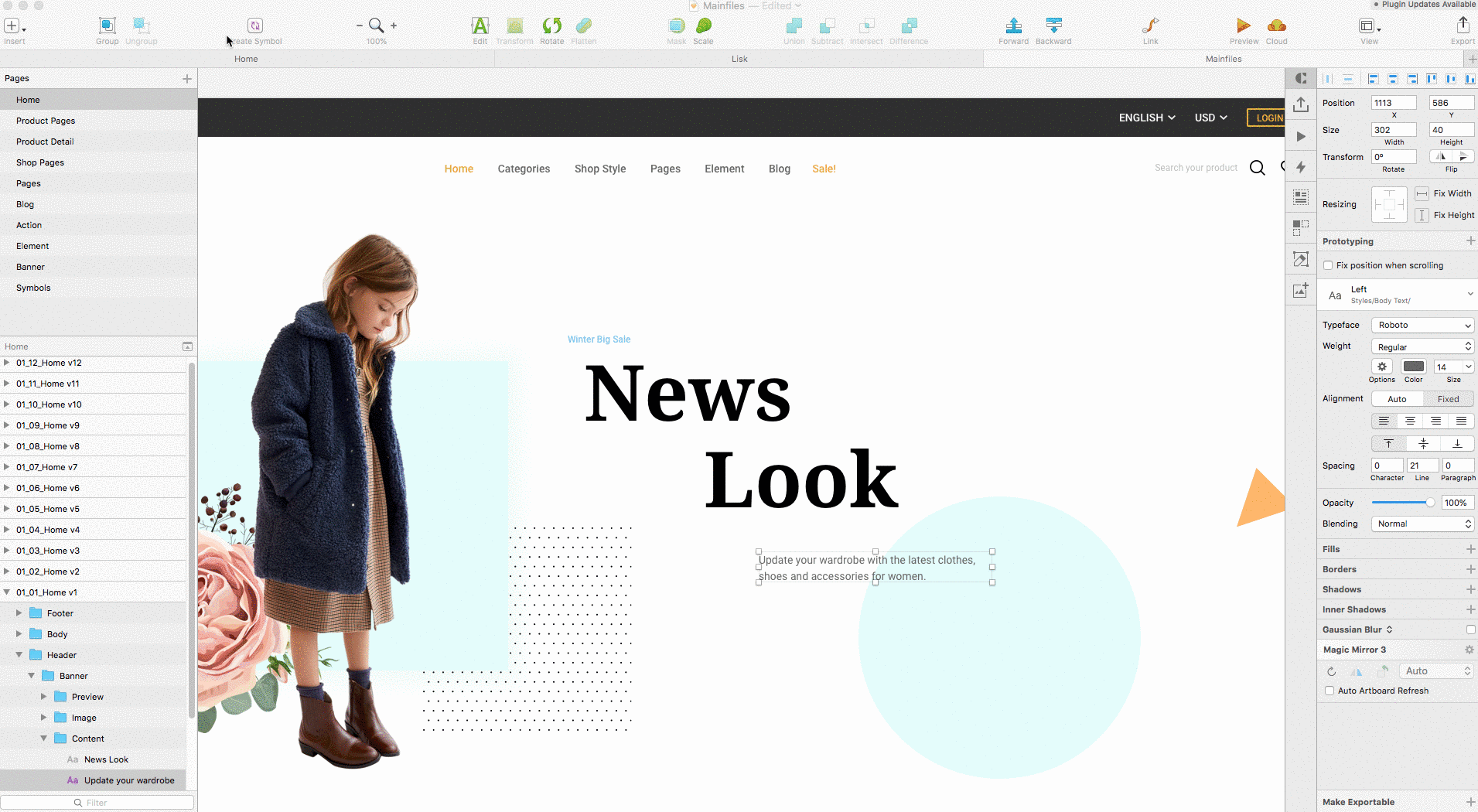Click the text Color swatch
The height and width of the screenshot is (812, 1478).
(1415, 367)
